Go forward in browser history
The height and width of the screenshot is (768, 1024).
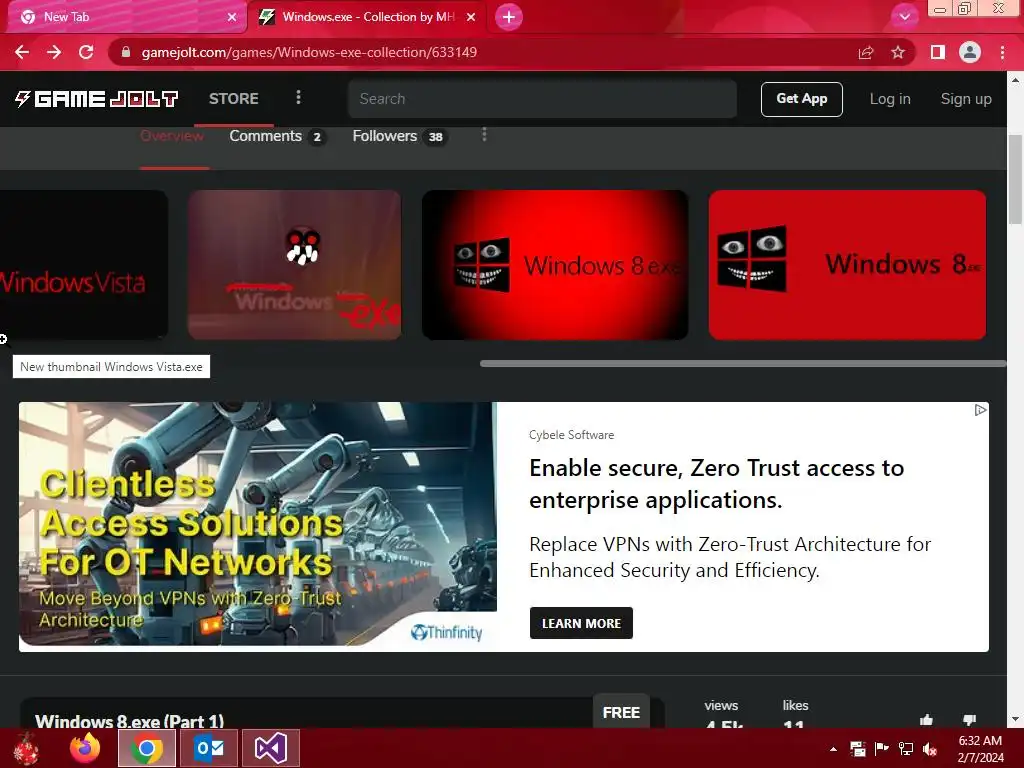[x=54, y=52]
